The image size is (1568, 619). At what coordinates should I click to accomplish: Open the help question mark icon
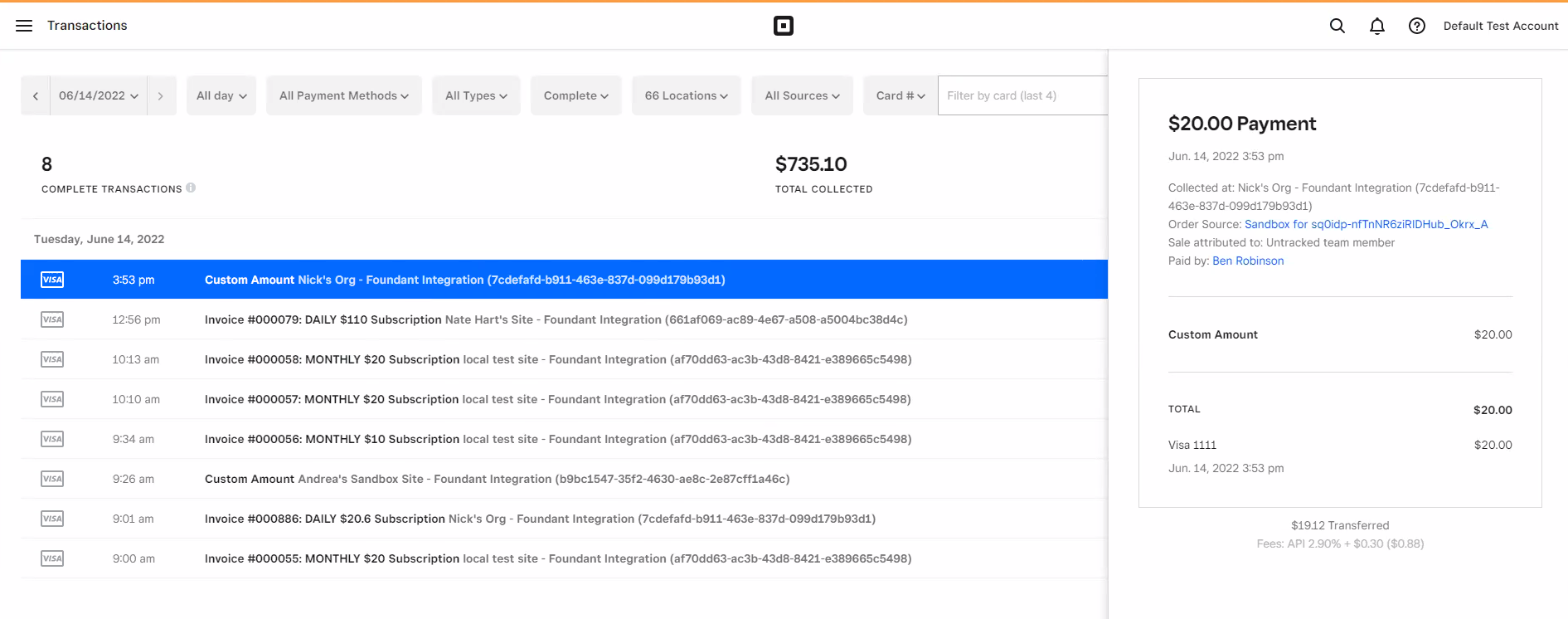[1417, 26]
